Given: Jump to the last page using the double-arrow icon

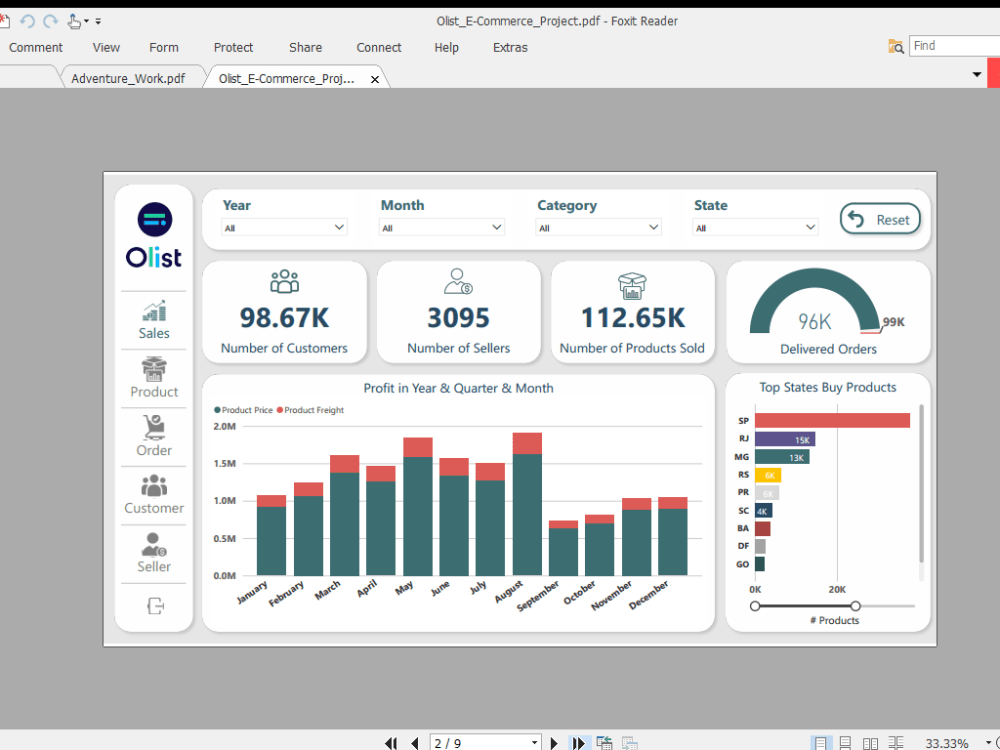Looking at the screenshot, I should tap(578, 742).
